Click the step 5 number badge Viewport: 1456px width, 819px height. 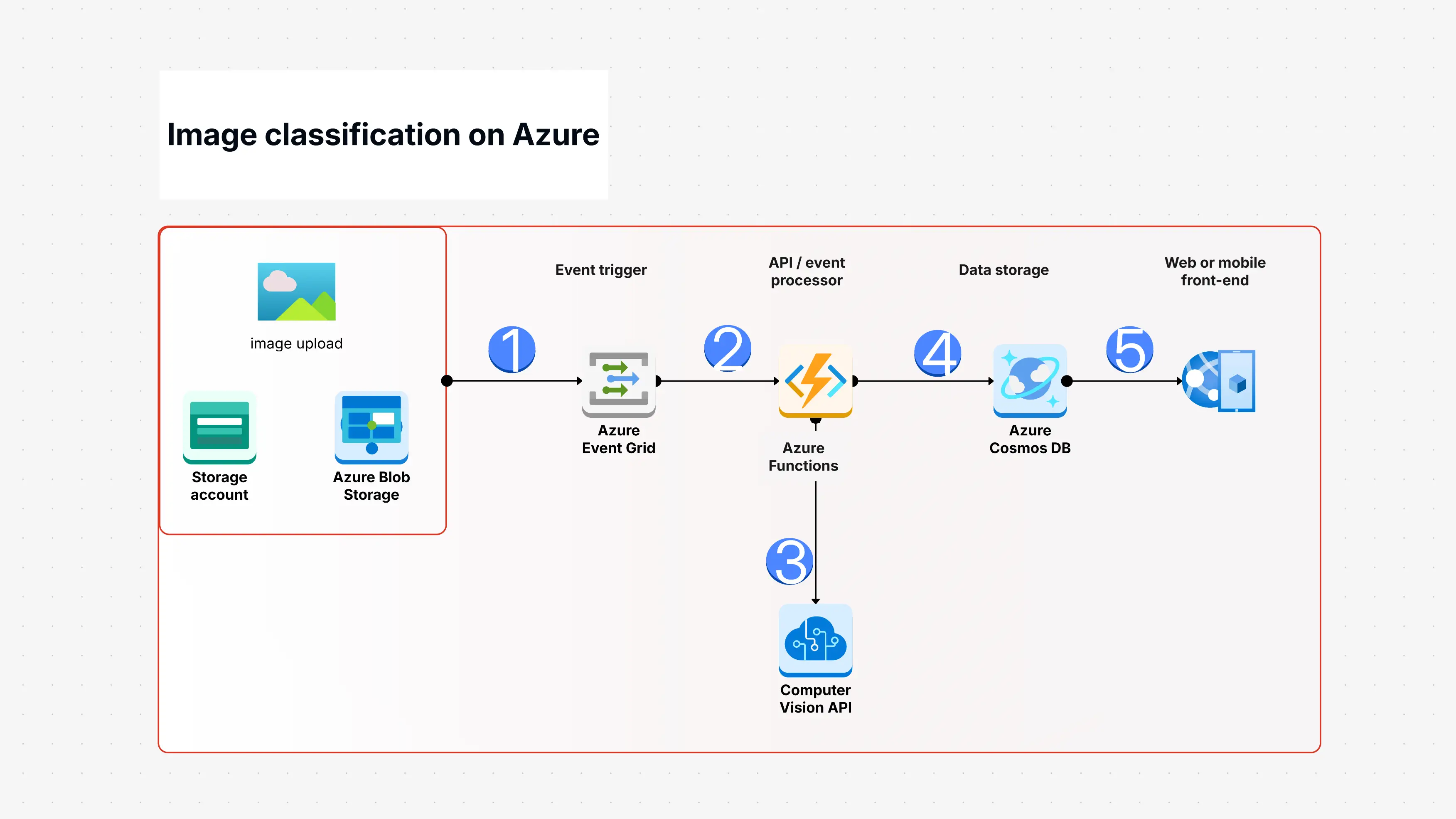coord(1130,349)
